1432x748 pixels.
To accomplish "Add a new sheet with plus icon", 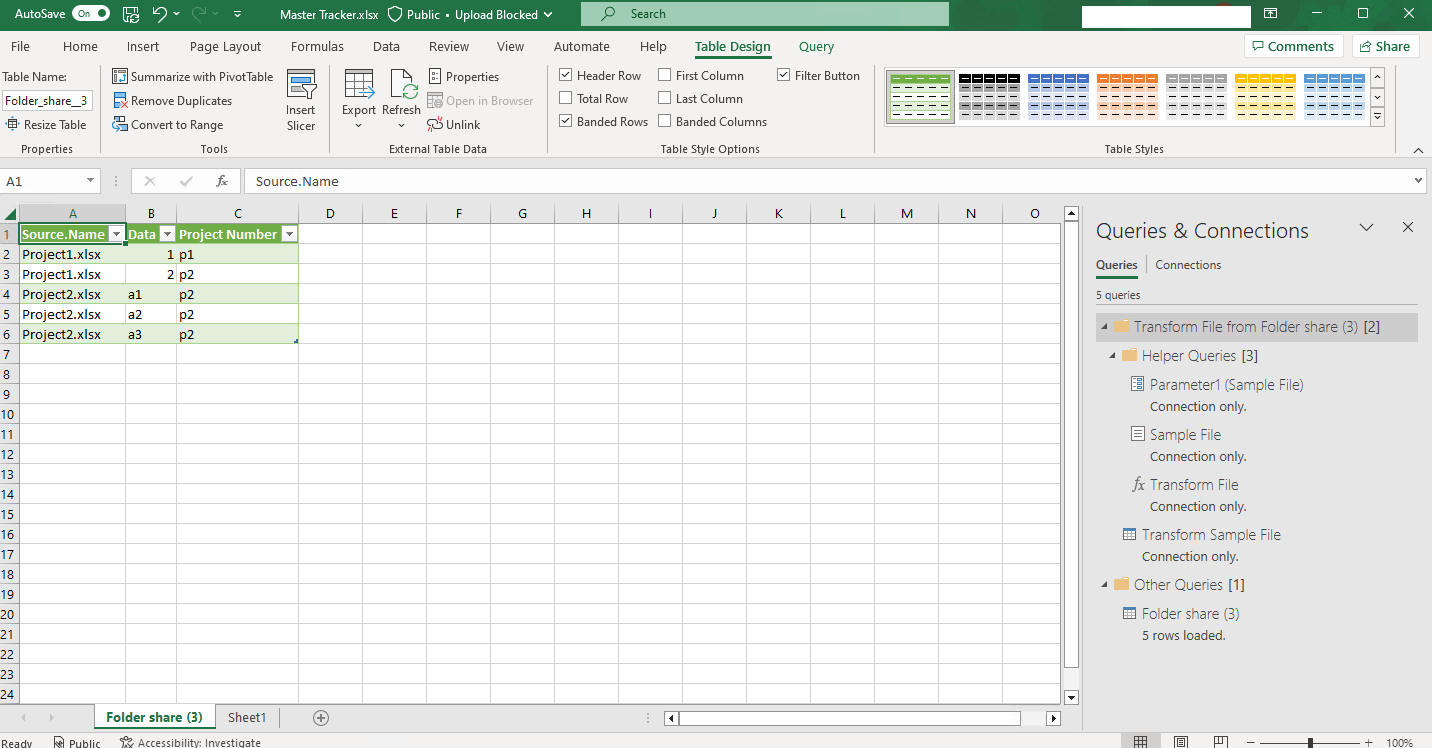I will pos(321,717).
